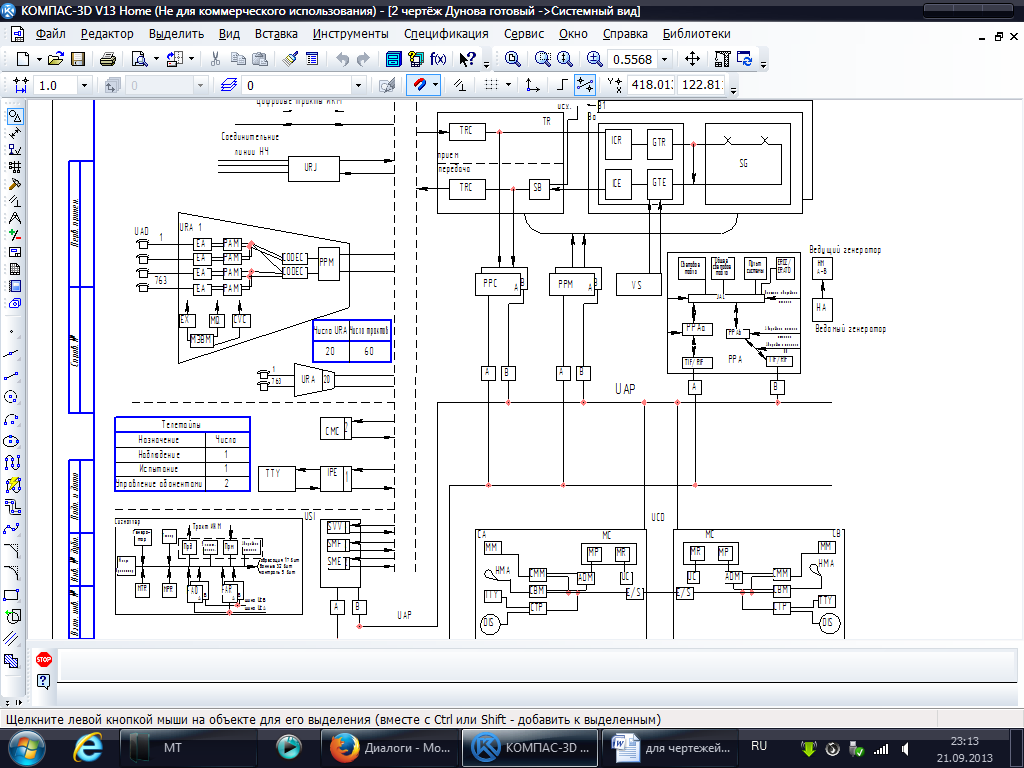Select the Line segment tool

click(12, 376)
